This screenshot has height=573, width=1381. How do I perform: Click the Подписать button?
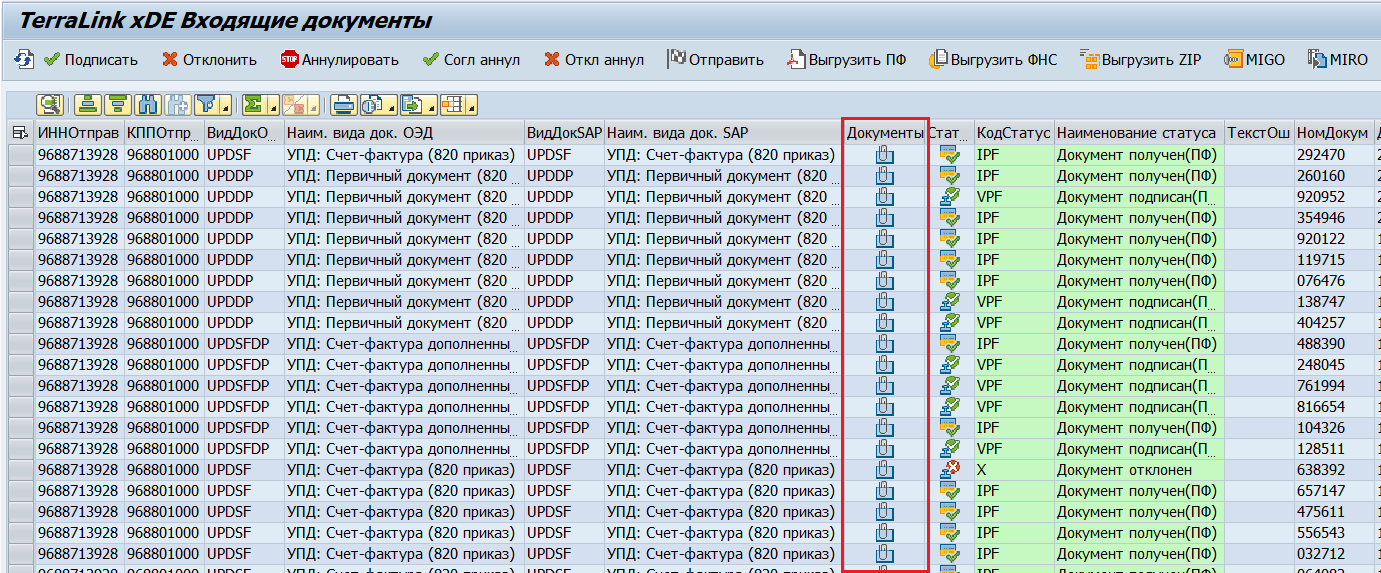[91, 60]
